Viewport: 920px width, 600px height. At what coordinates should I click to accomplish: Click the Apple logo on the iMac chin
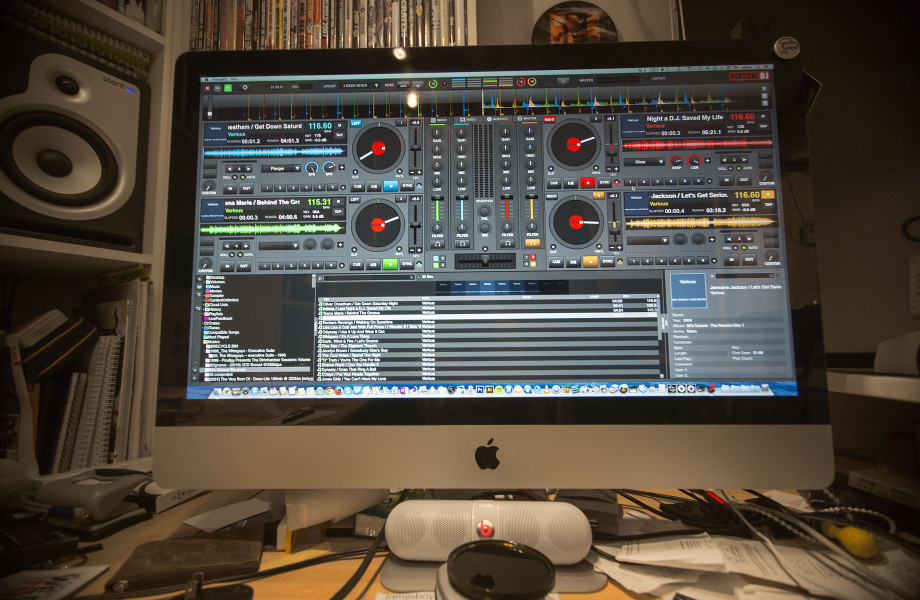point(487,455)
